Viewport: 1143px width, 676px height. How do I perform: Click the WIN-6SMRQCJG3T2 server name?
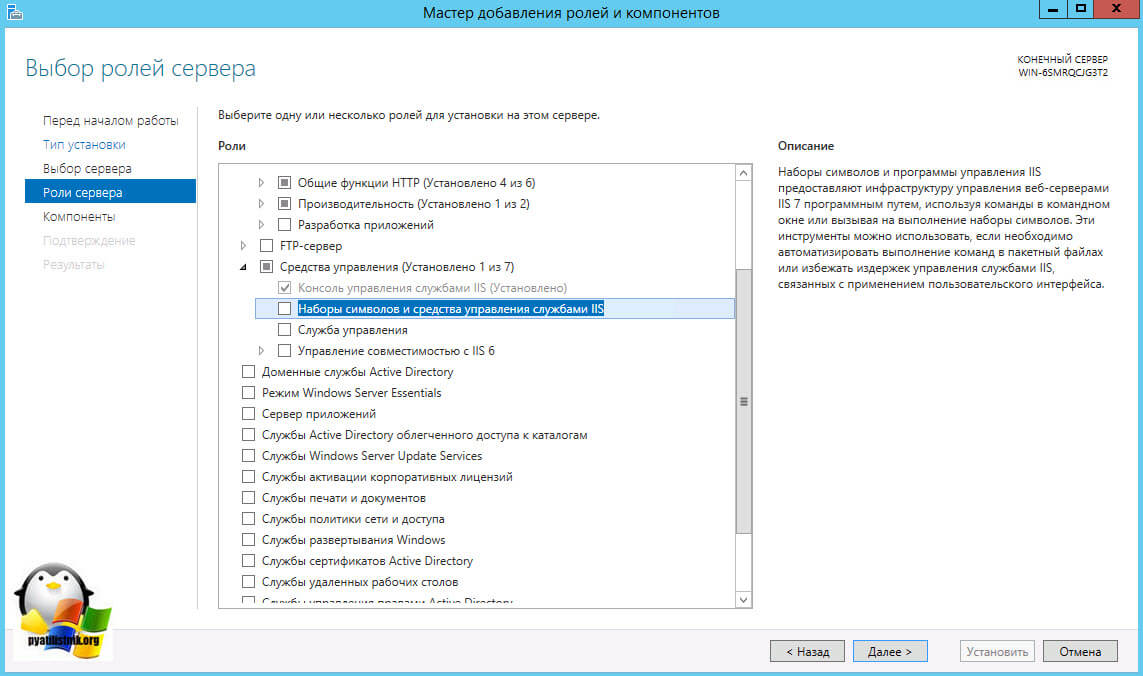(x=1063, y=73)
